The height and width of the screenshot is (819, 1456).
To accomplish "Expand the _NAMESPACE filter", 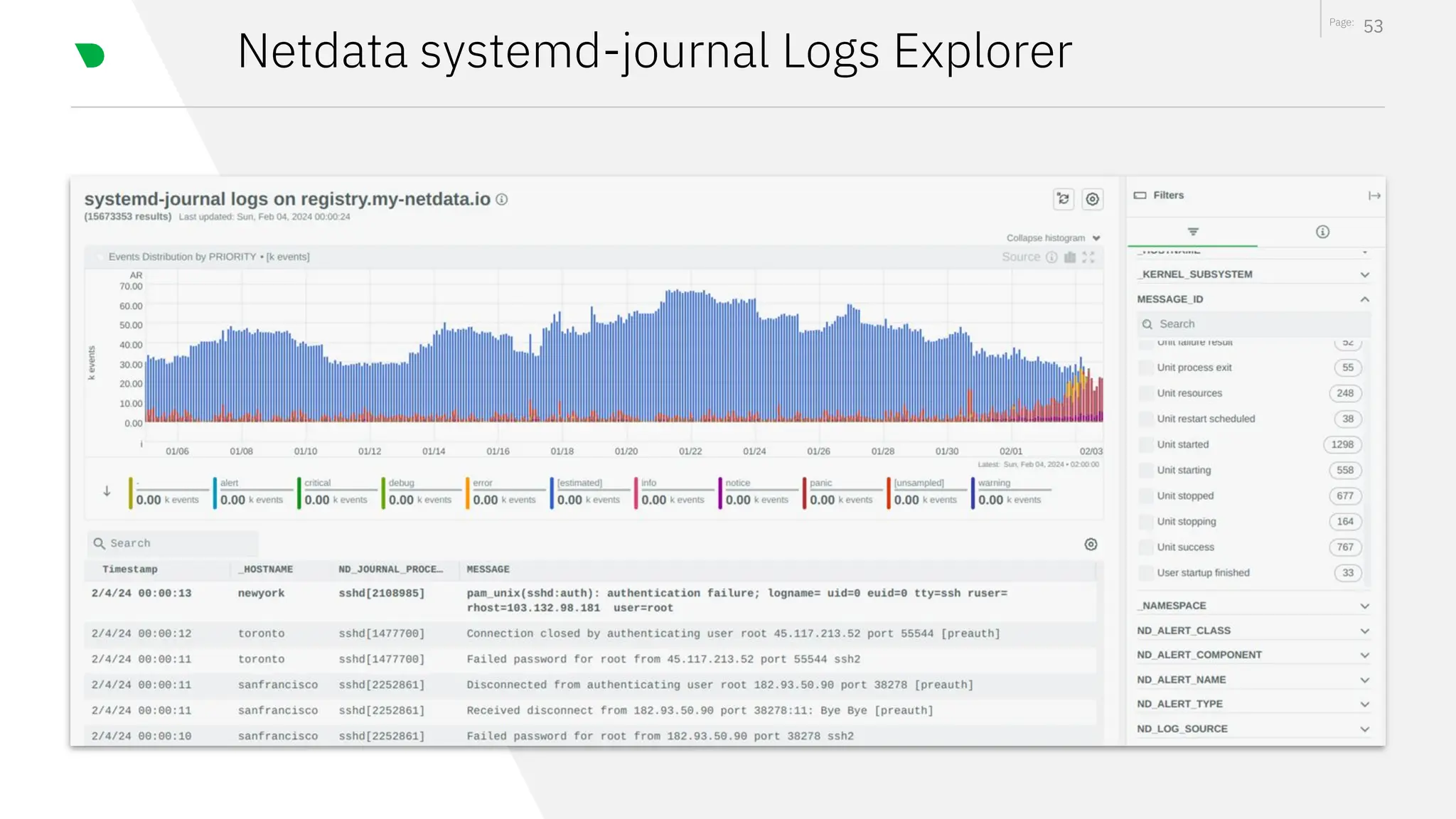I will tap(1253, 606).
